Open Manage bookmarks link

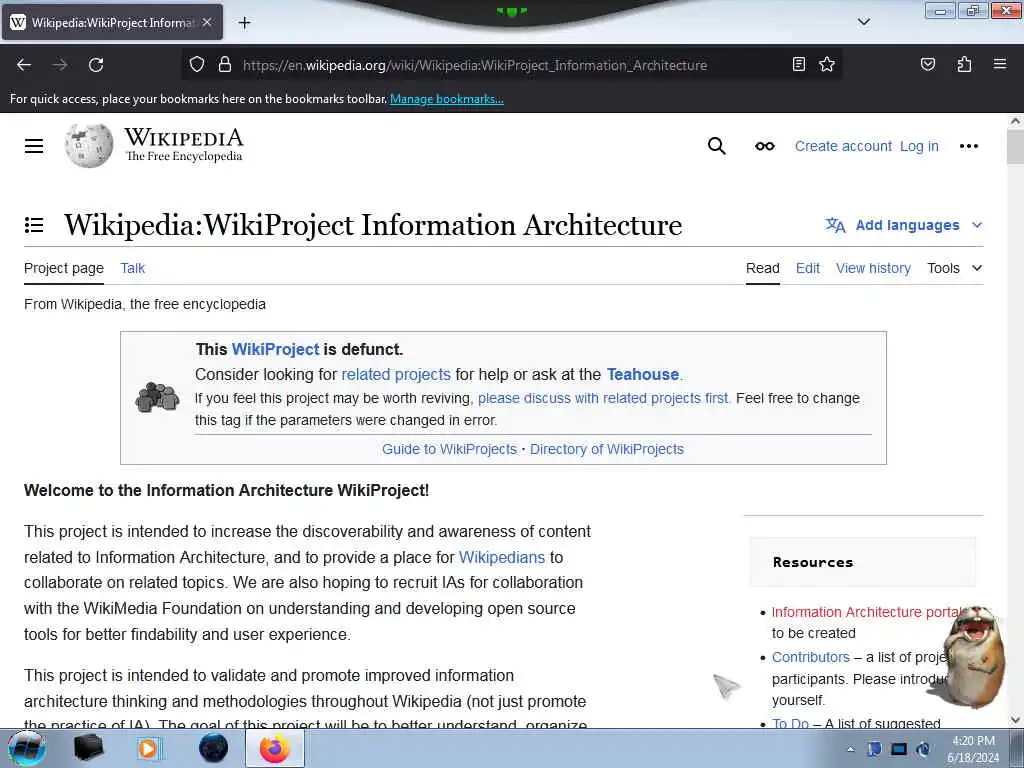[x=447, y=99]
